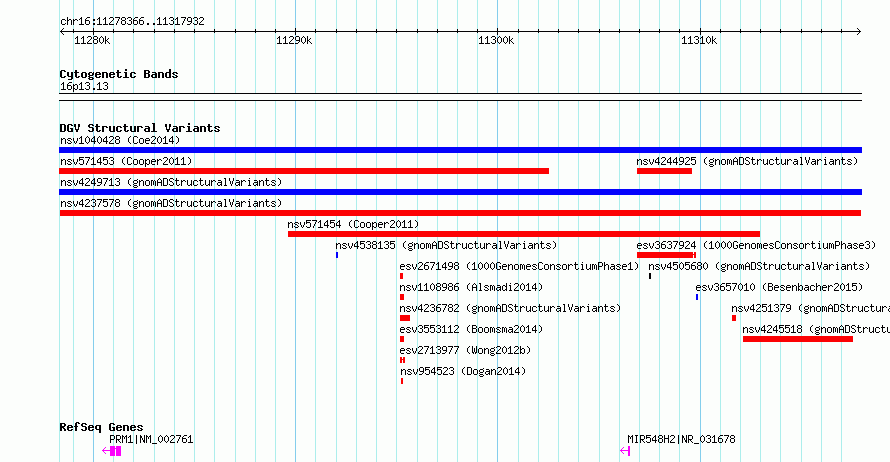
Task: Open the nsv571454 (Cooper2011) label
Action: pyautogui.click(x=353, y=224)
